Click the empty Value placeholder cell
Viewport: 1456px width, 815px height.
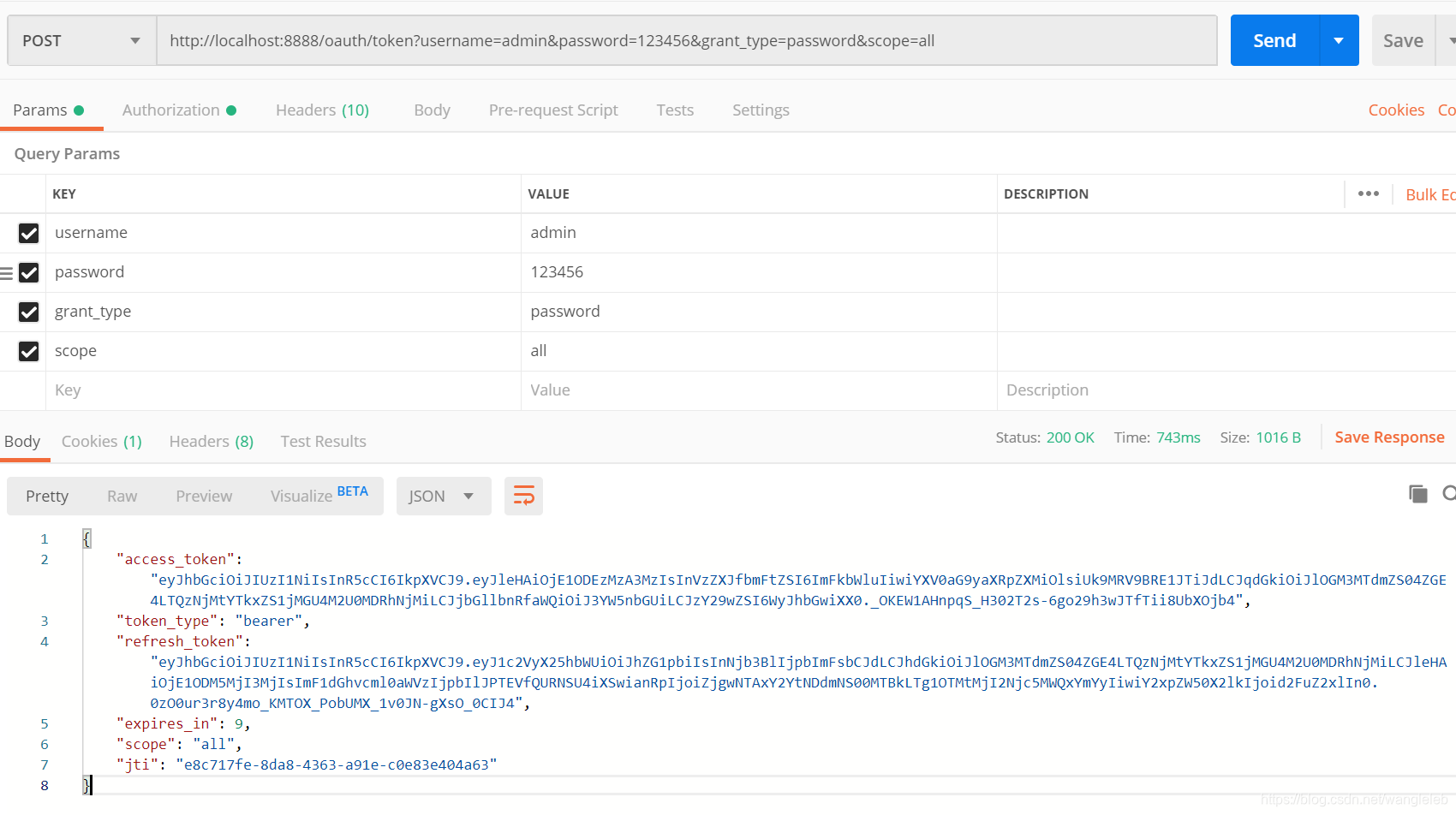pos(759,390)
